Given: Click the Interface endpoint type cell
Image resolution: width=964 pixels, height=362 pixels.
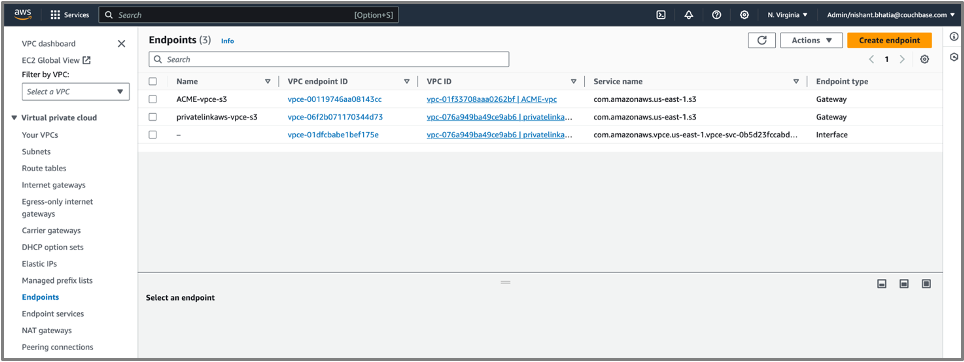Looking at the screenshot, I should click(x=832, y=135).
